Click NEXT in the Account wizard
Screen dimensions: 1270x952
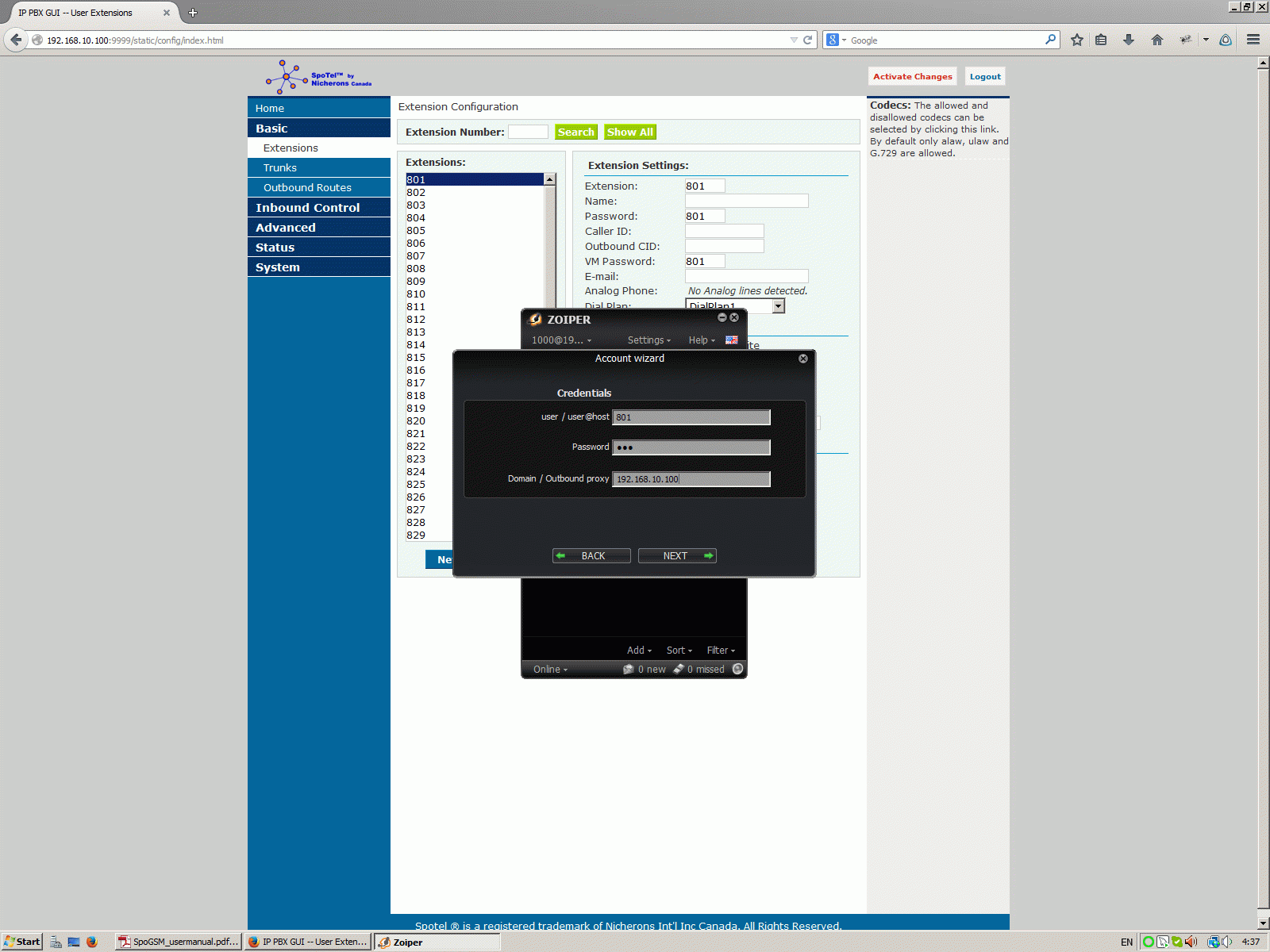pos(677,555)
